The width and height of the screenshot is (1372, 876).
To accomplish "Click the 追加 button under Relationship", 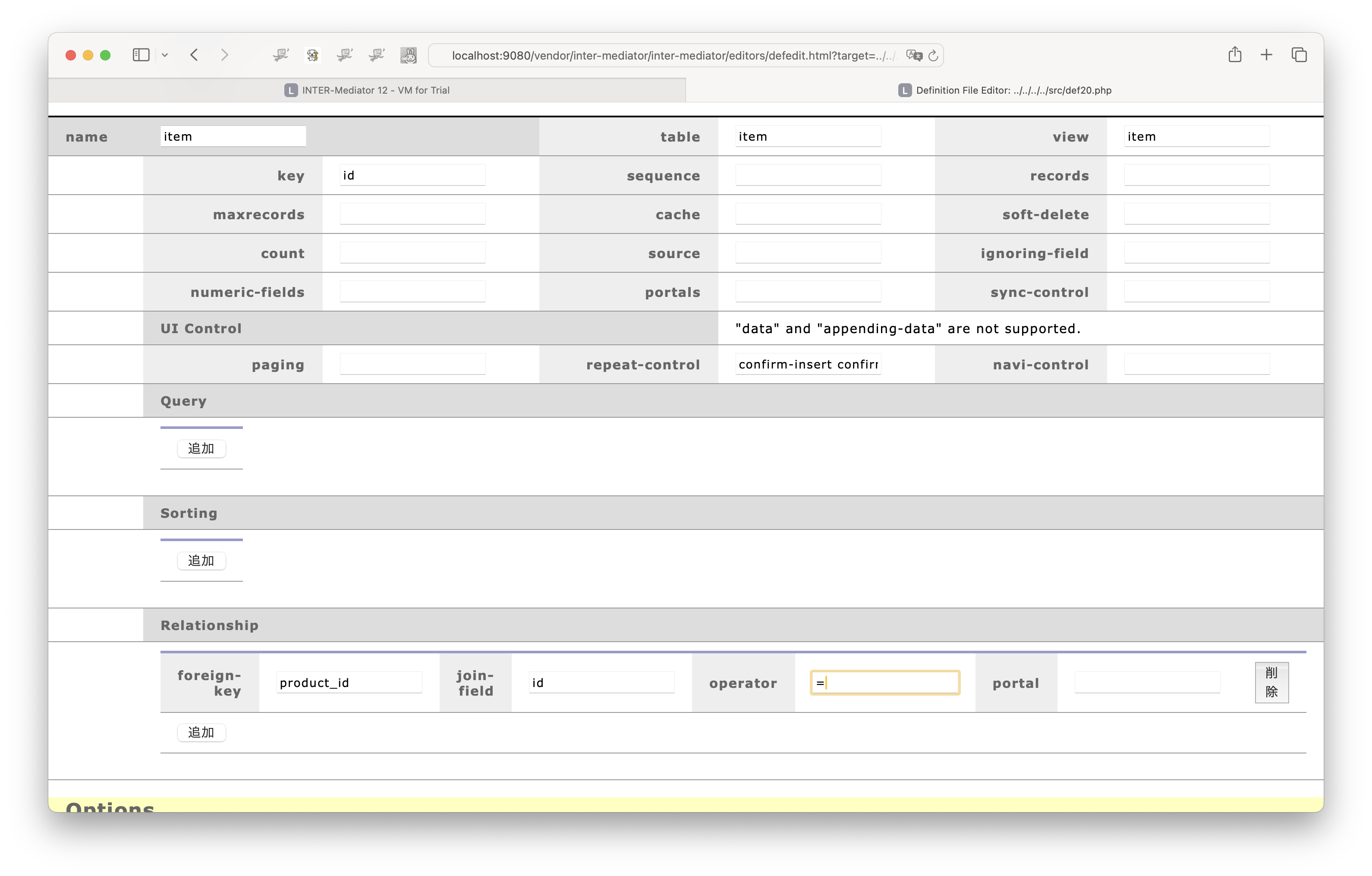I will pos(201,732).
